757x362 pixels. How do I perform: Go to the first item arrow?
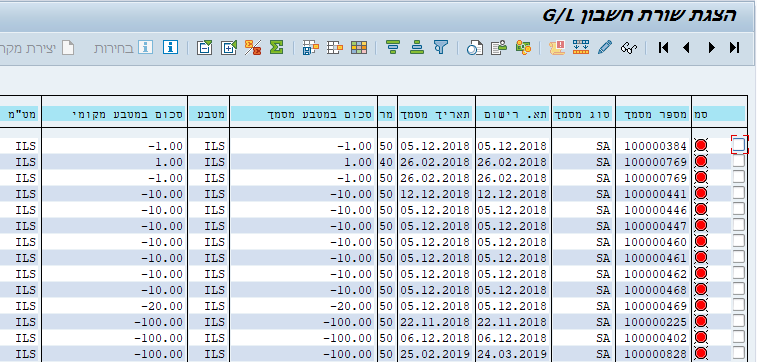coord(664,47)
